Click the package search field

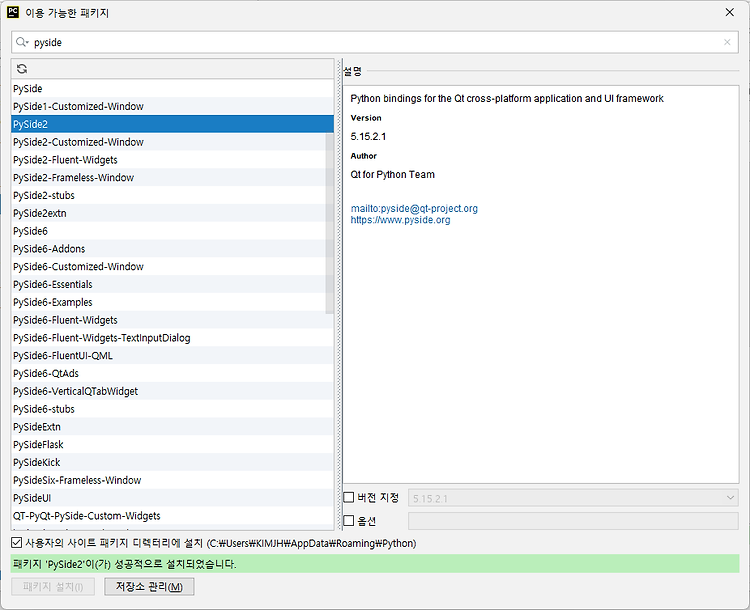click(375, 42)
